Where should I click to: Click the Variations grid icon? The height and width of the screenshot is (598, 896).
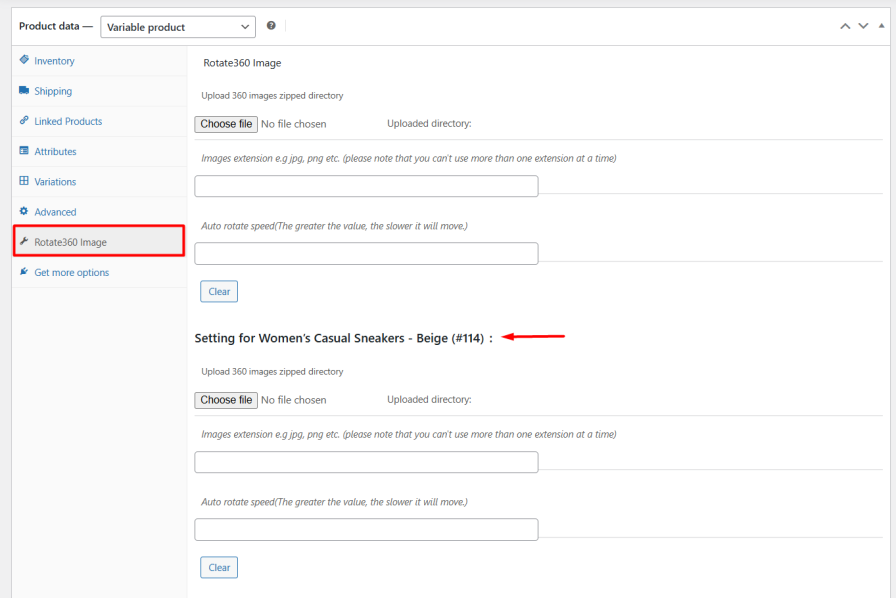point(24,181)
